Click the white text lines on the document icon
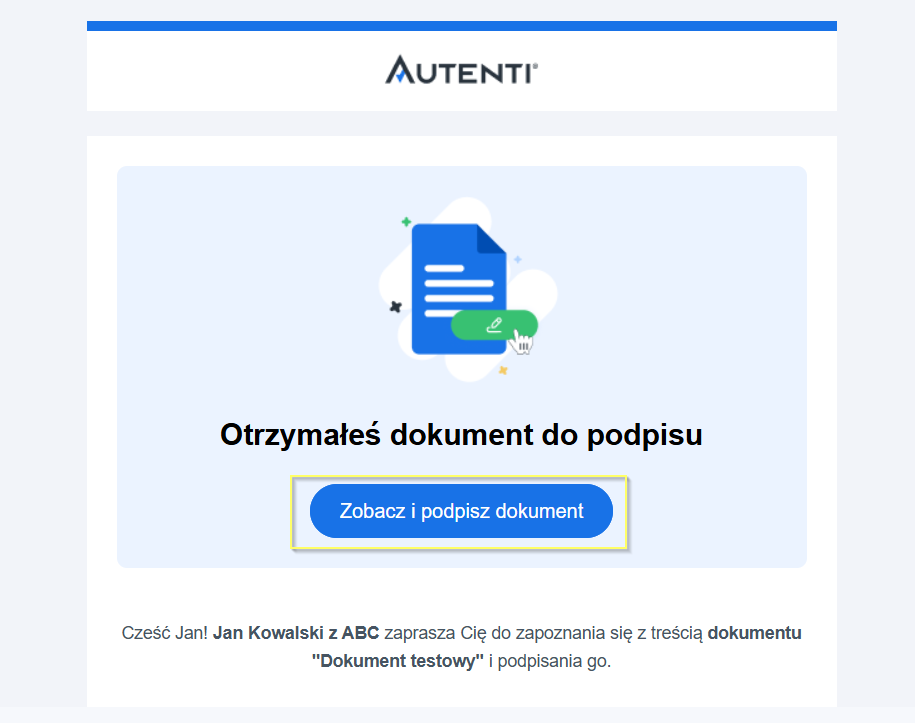Image resolution: width=915 pixels, height=723 pixels. tap(459, 291)
